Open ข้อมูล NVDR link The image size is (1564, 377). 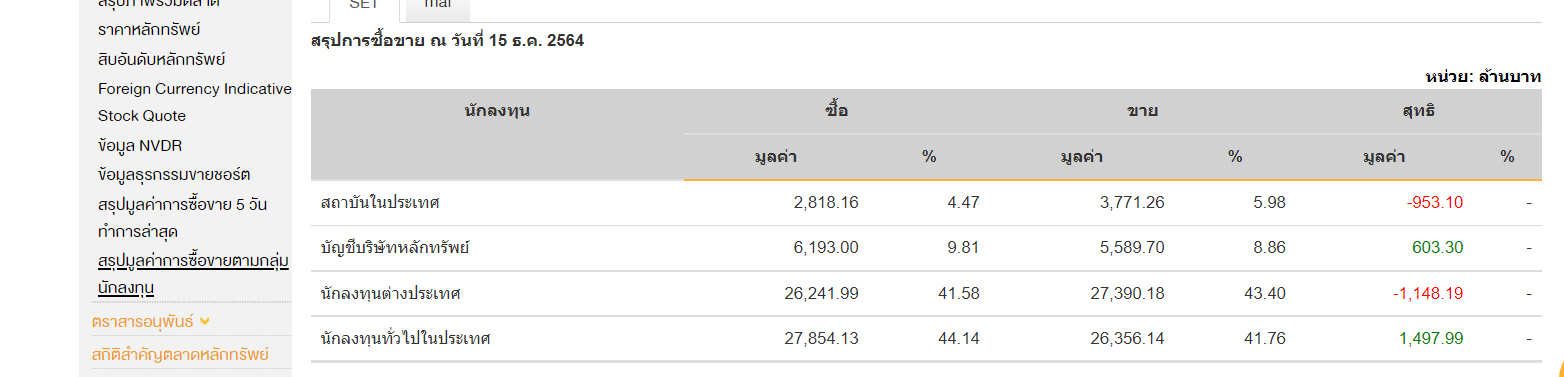click(140, 146)
